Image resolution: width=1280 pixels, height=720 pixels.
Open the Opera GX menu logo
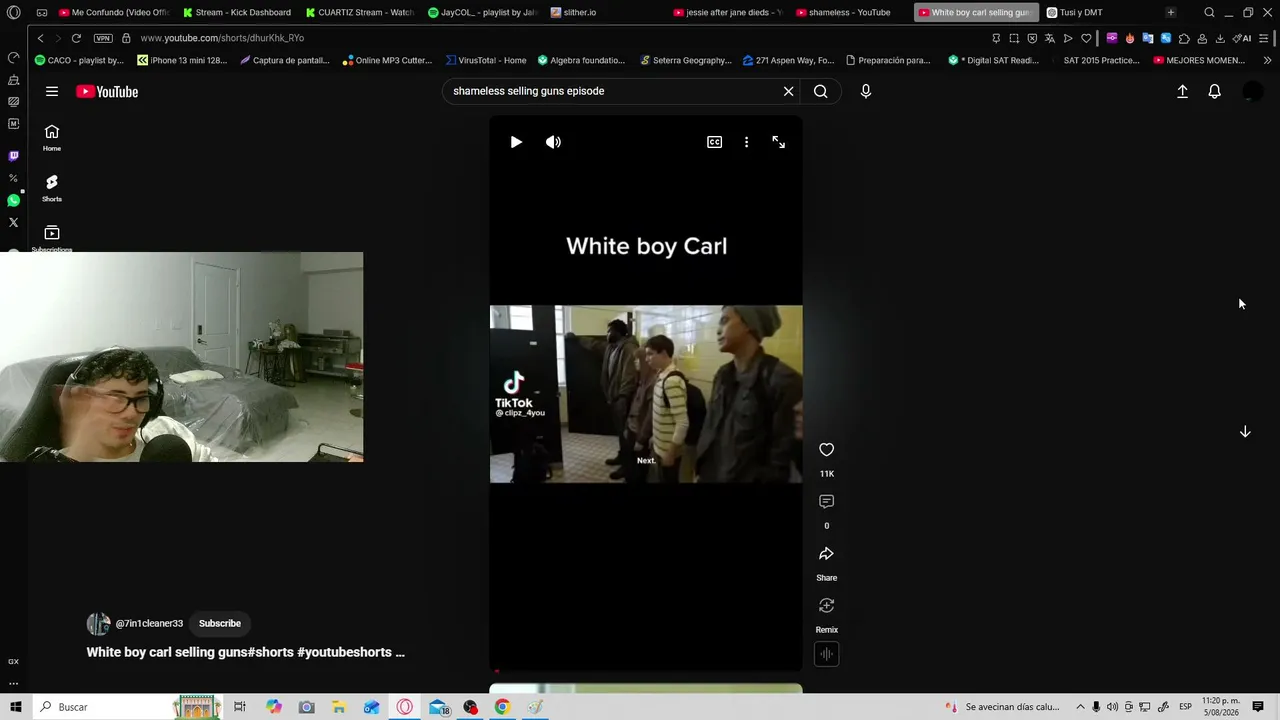pos(13,13)
